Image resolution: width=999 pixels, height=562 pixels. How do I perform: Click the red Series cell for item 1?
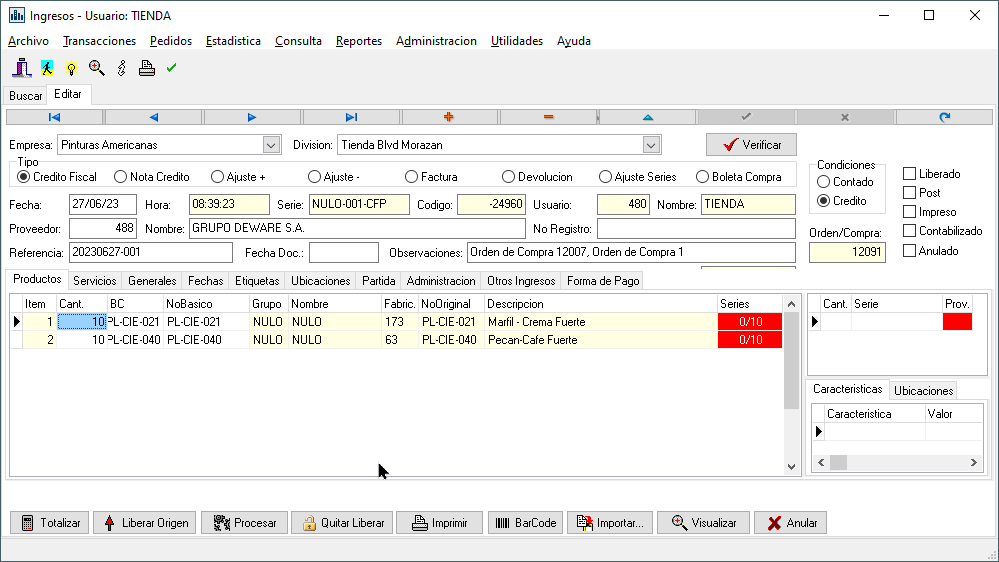[750, 322]
